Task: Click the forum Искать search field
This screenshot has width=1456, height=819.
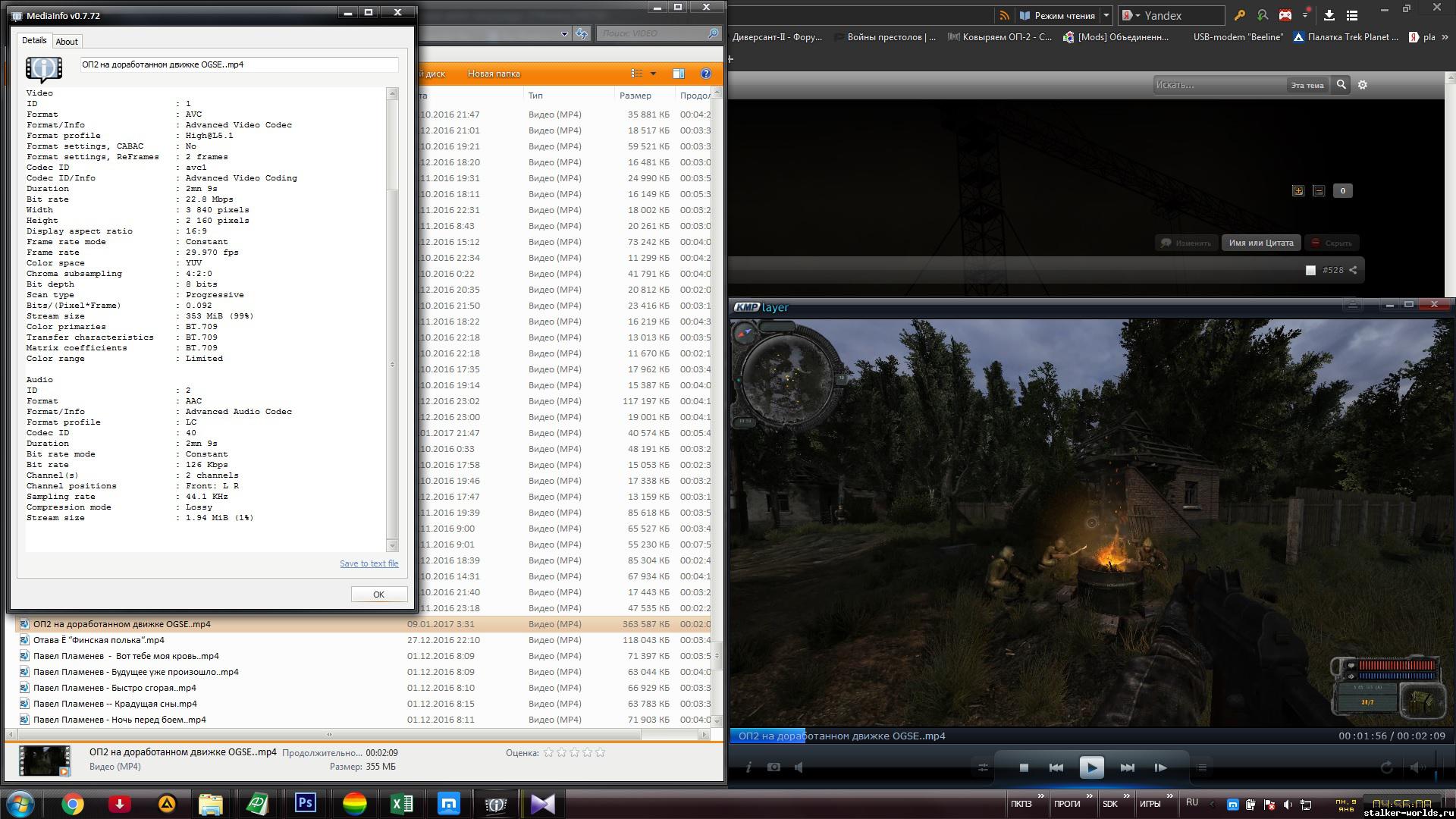Action: [1219, 85]
